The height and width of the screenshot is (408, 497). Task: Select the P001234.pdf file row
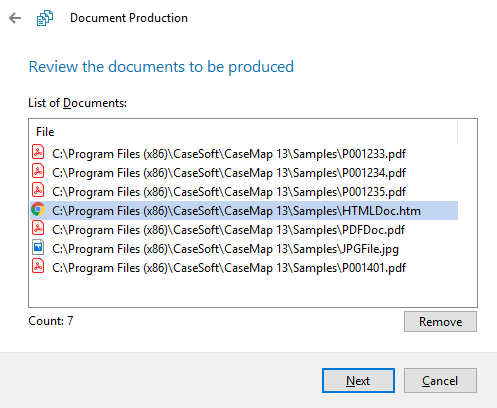tap(244, 173)
